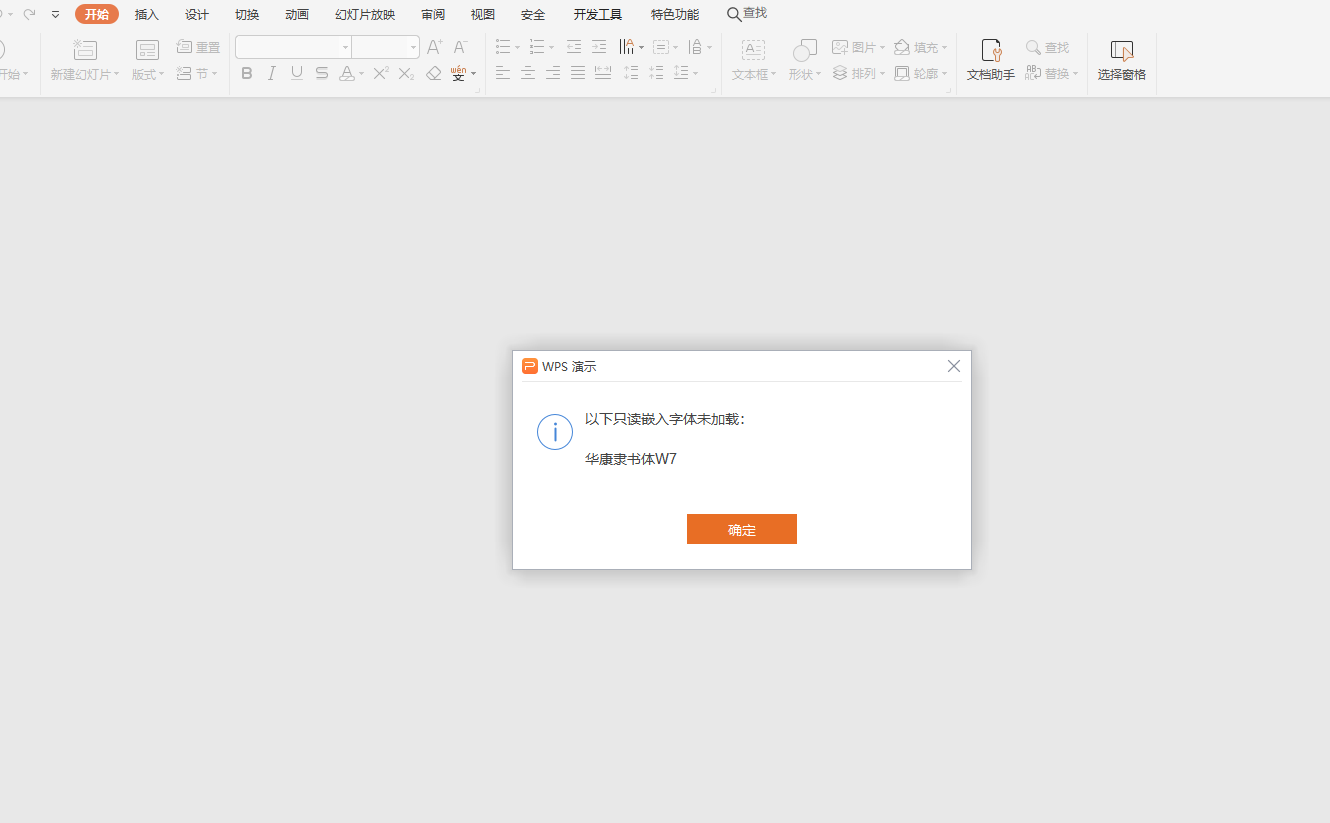The image size is (1330, 823).
Task: Toggle underline formatting
Action: [297, 73]
